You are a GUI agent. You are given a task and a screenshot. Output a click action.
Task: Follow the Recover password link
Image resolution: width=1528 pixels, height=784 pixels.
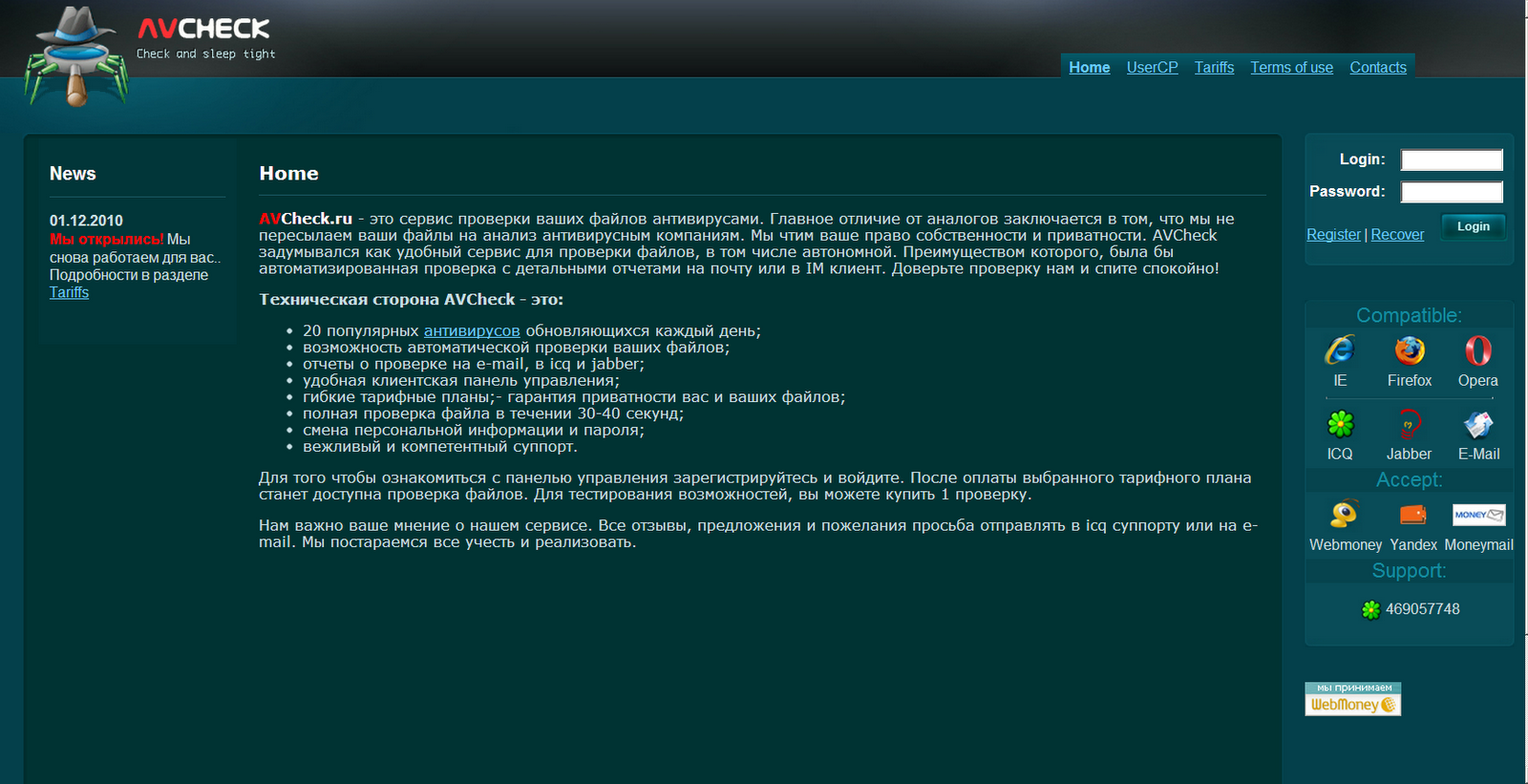[1397, 235]
